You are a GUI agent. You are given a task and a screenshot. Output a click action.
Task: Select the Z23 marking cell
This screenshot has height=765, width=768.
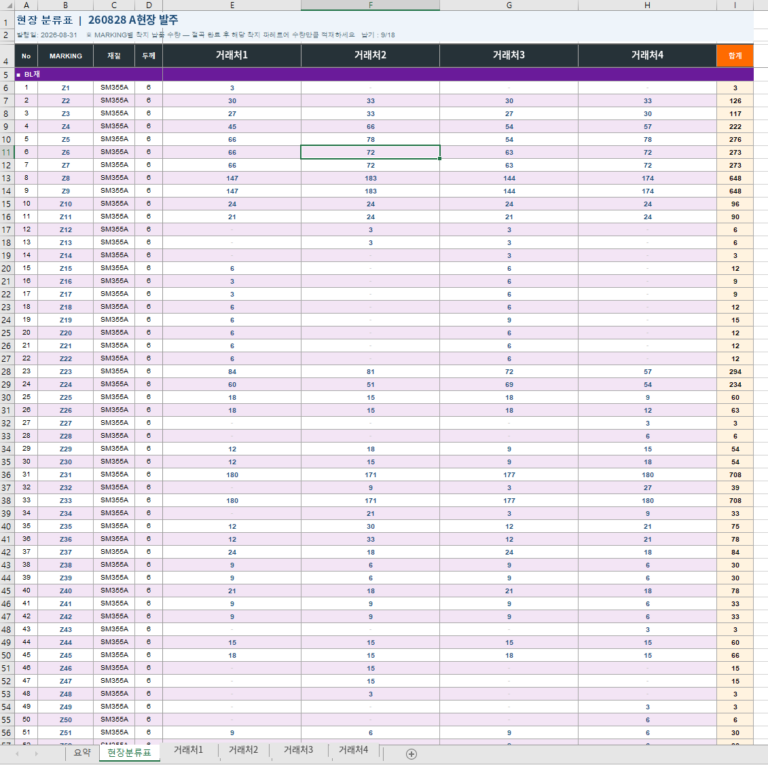pyautogui.click(x=66, y=372)
